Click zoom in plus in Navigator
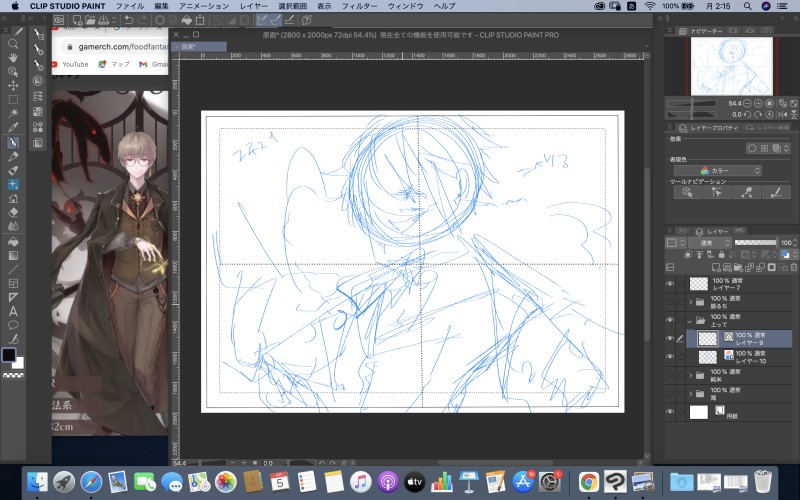 pos(759,103)
